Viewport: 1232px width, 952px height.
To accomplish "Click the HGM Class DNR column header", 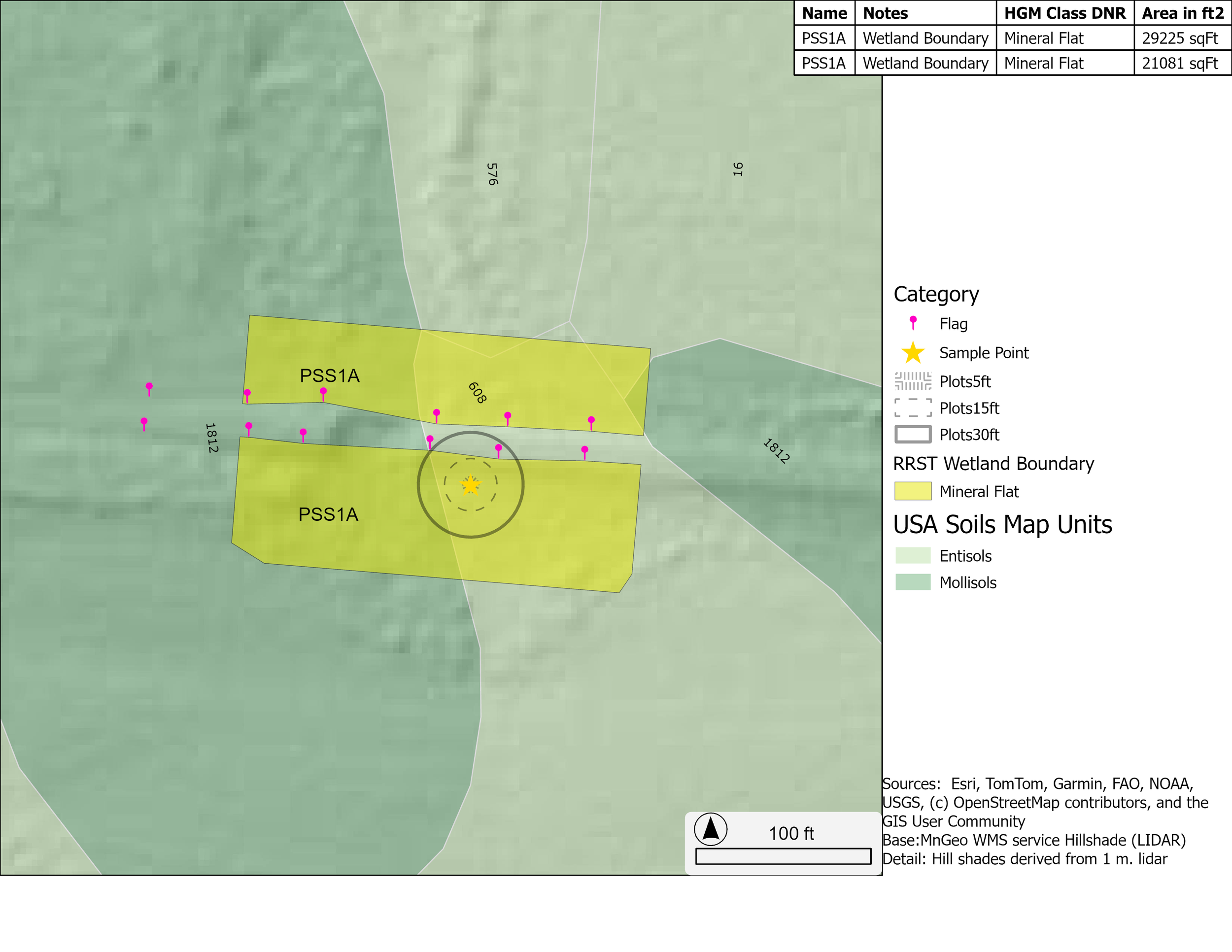I will [1064, 13].
